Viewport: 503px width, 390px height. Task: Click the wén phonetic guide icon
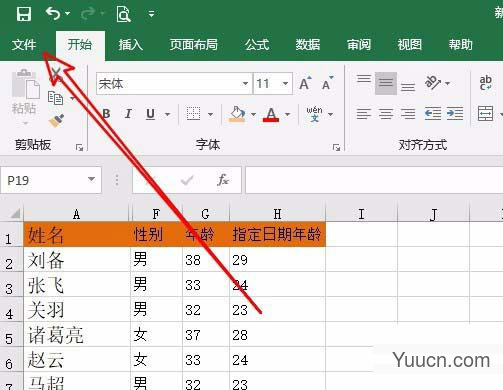(314, 114)
